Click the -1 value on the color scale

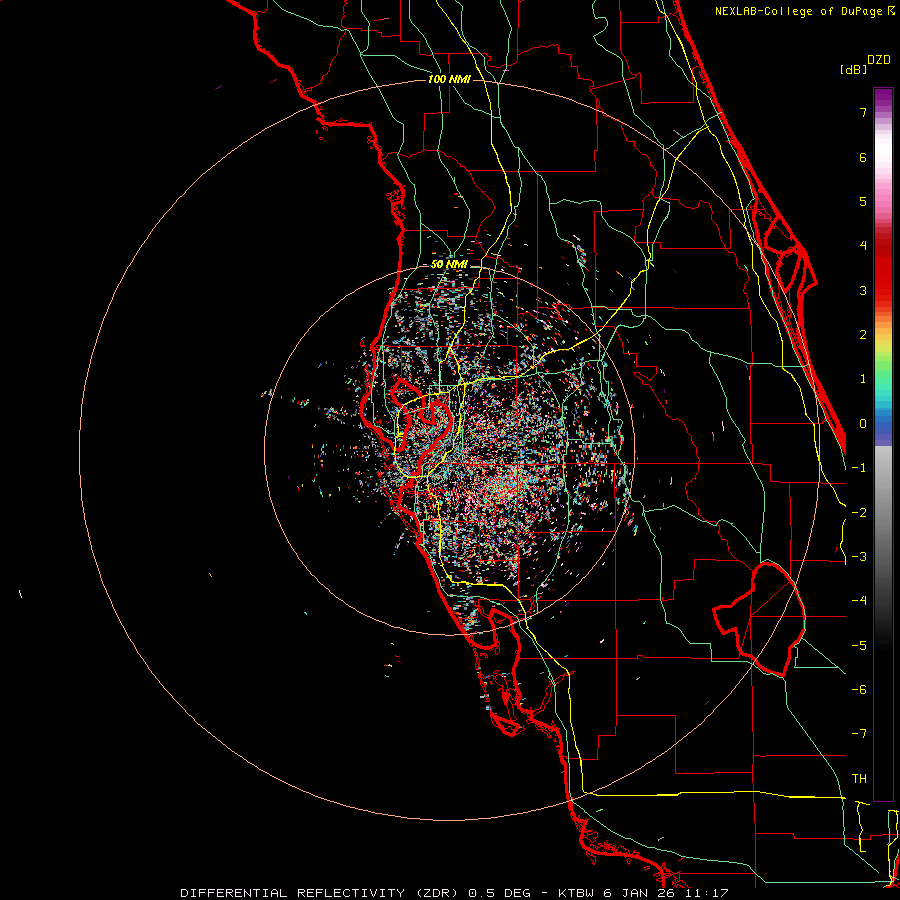859,468
